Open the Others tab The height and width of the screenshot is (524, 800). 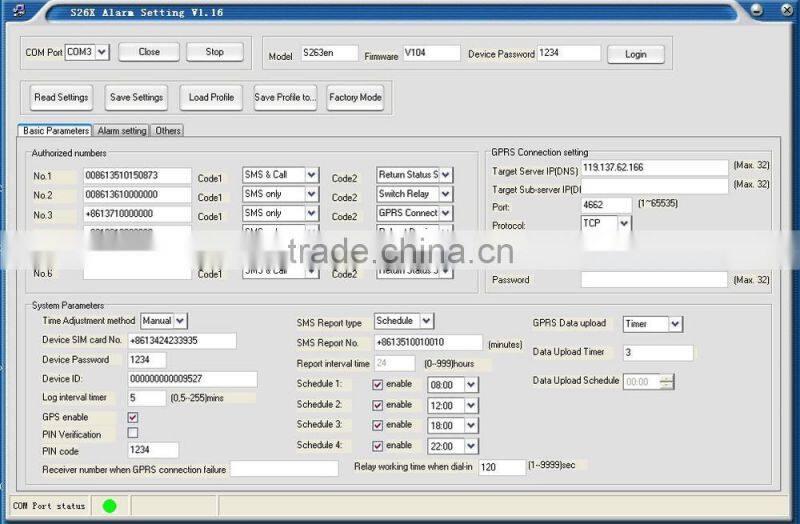click(168, 131)
